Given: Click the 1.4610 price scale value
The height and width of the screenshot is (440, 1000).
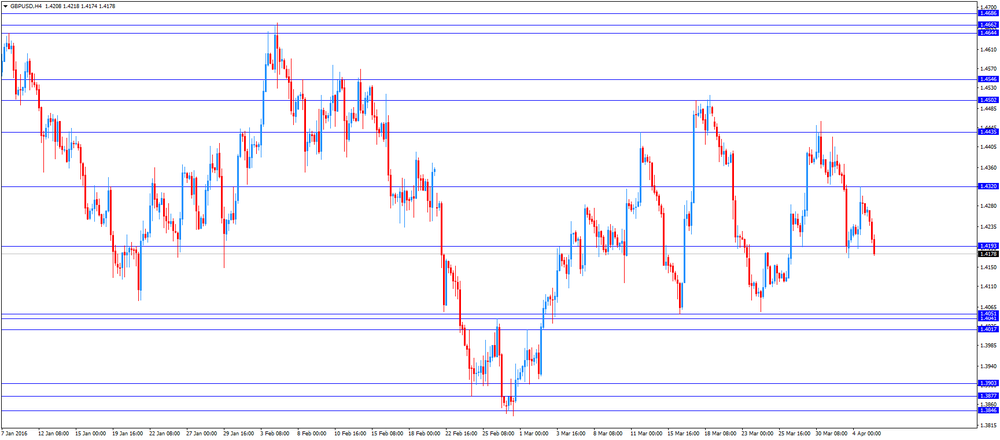Looking at the screenshot, I should pos(988,49).
